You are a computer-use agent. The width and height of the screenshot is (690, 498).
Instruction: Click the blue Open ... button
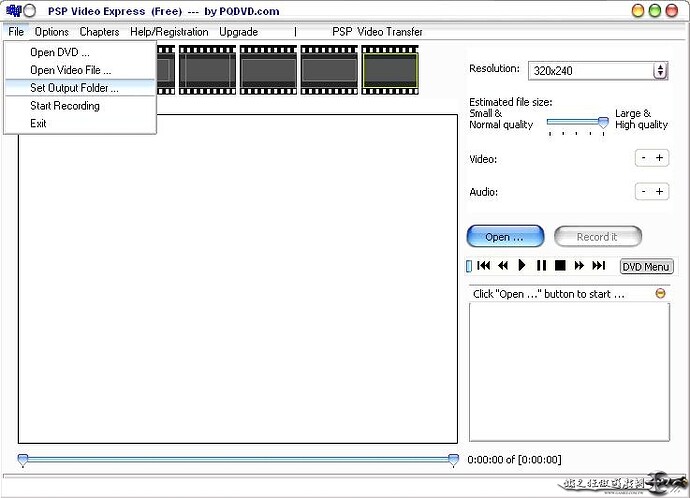coord(505,237)
